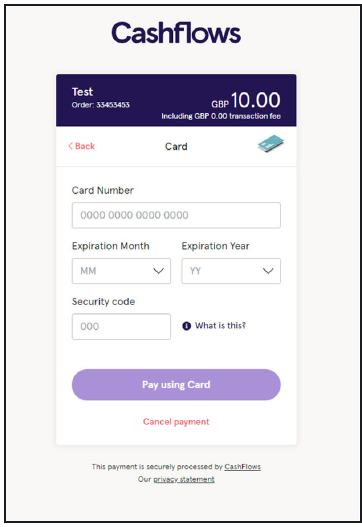Click the Pay using Card button

pyautogui.click(x=176, y=384)
